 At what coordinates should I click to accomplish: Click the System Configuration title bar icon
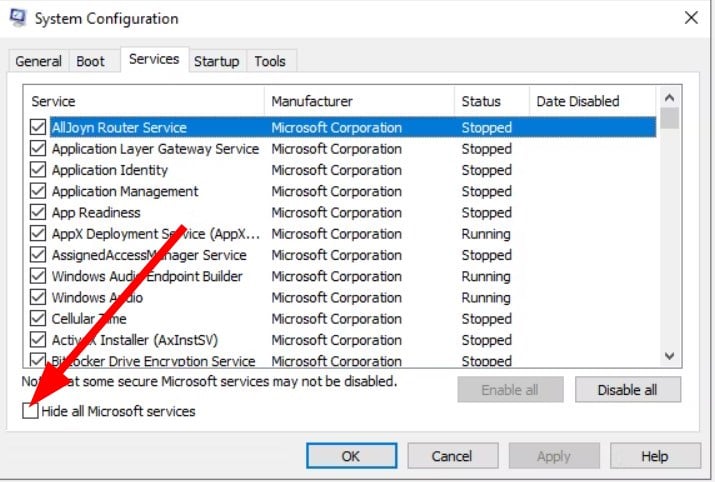pos(18,17)
